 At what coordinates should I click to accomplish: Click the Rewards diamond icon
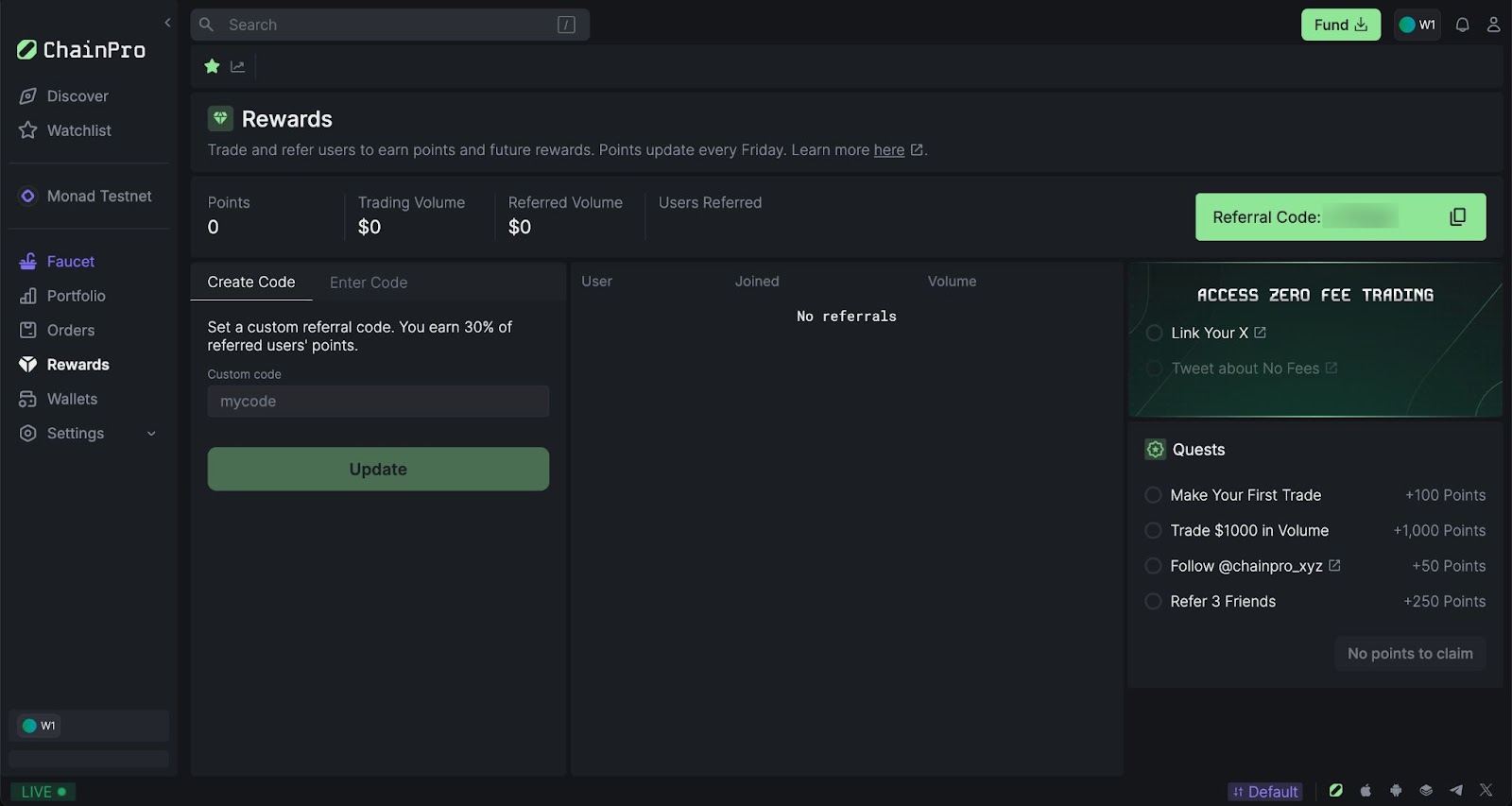[x=220, y=118]
